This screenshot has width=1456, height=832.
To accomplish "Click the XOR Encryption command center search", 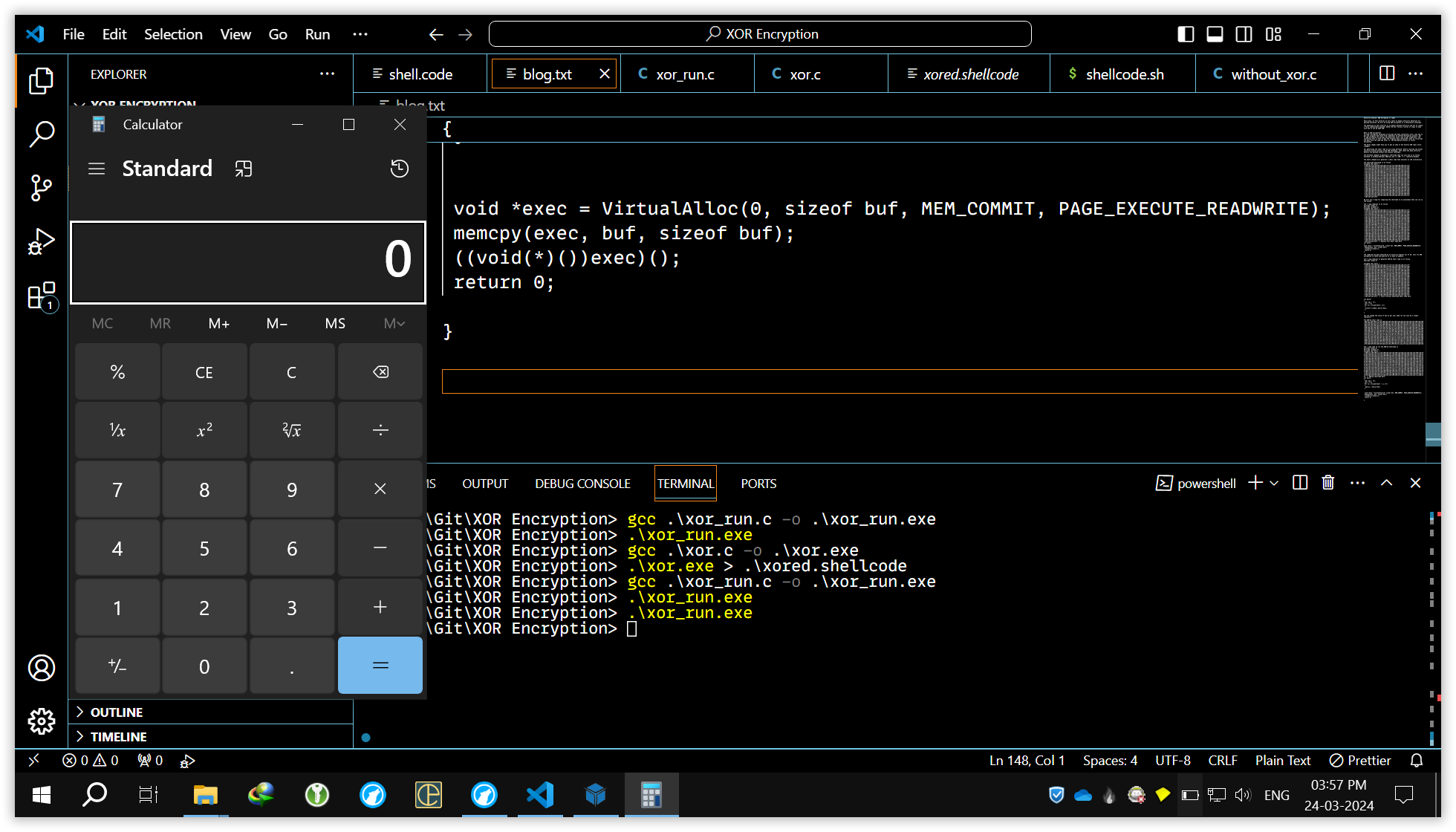I will pyautogui.click(x=760, y=34).
